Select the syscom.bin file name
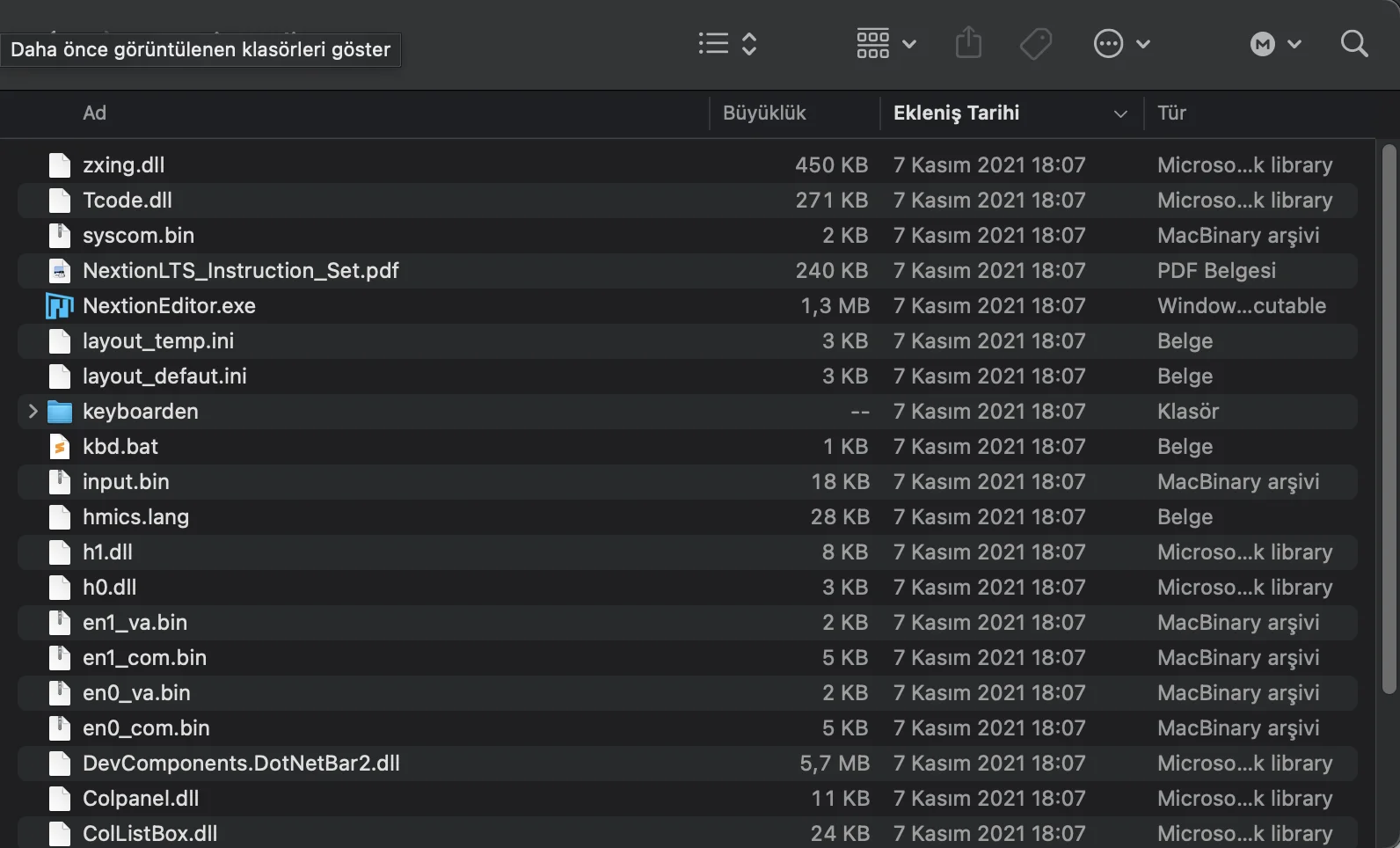This screenshot has height=848, width=1400. pos(138,235)
